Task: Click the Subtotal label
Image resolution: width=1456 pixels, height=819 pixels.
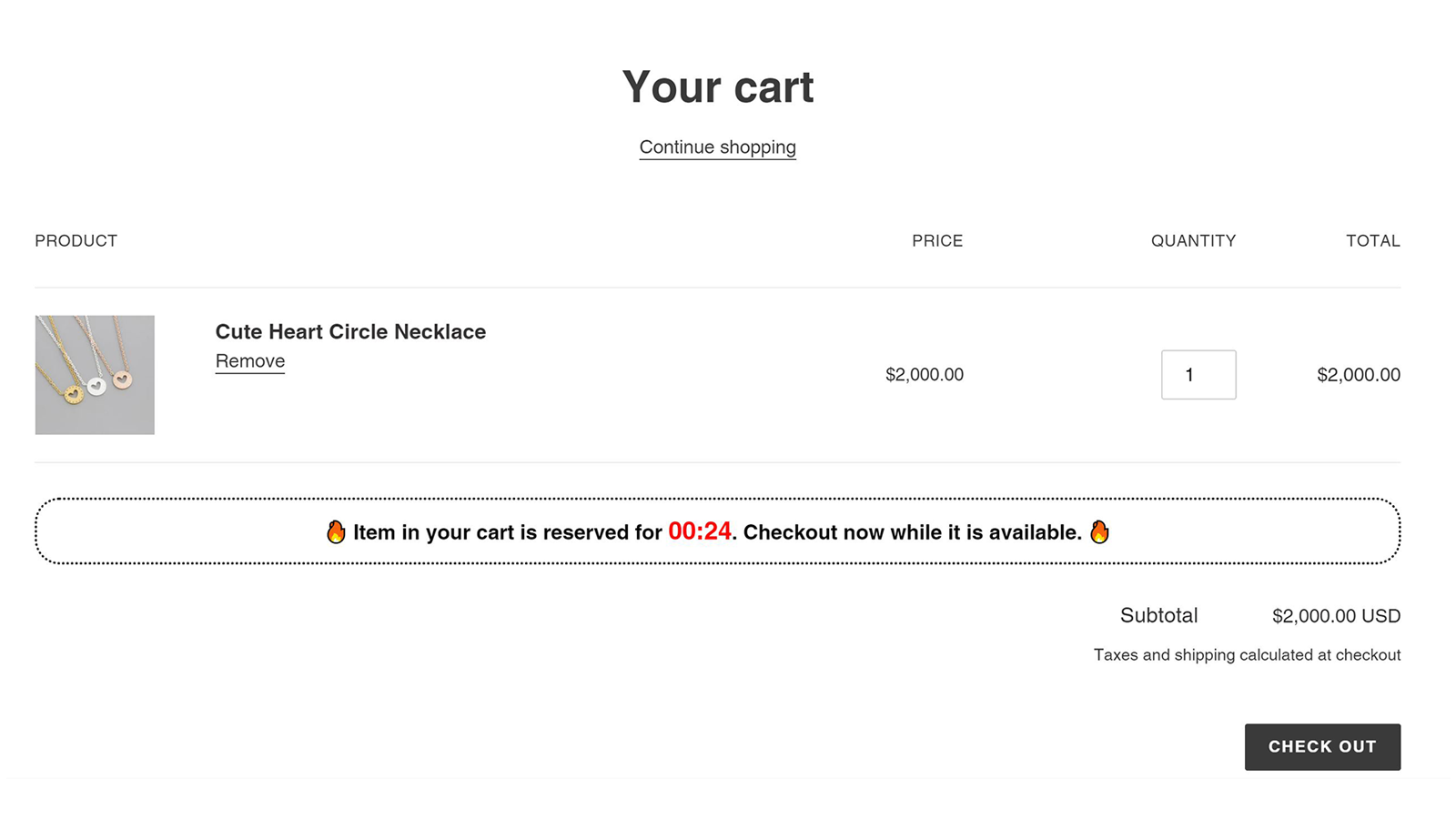Action: pyautogui.click(x=1158, y=616)
